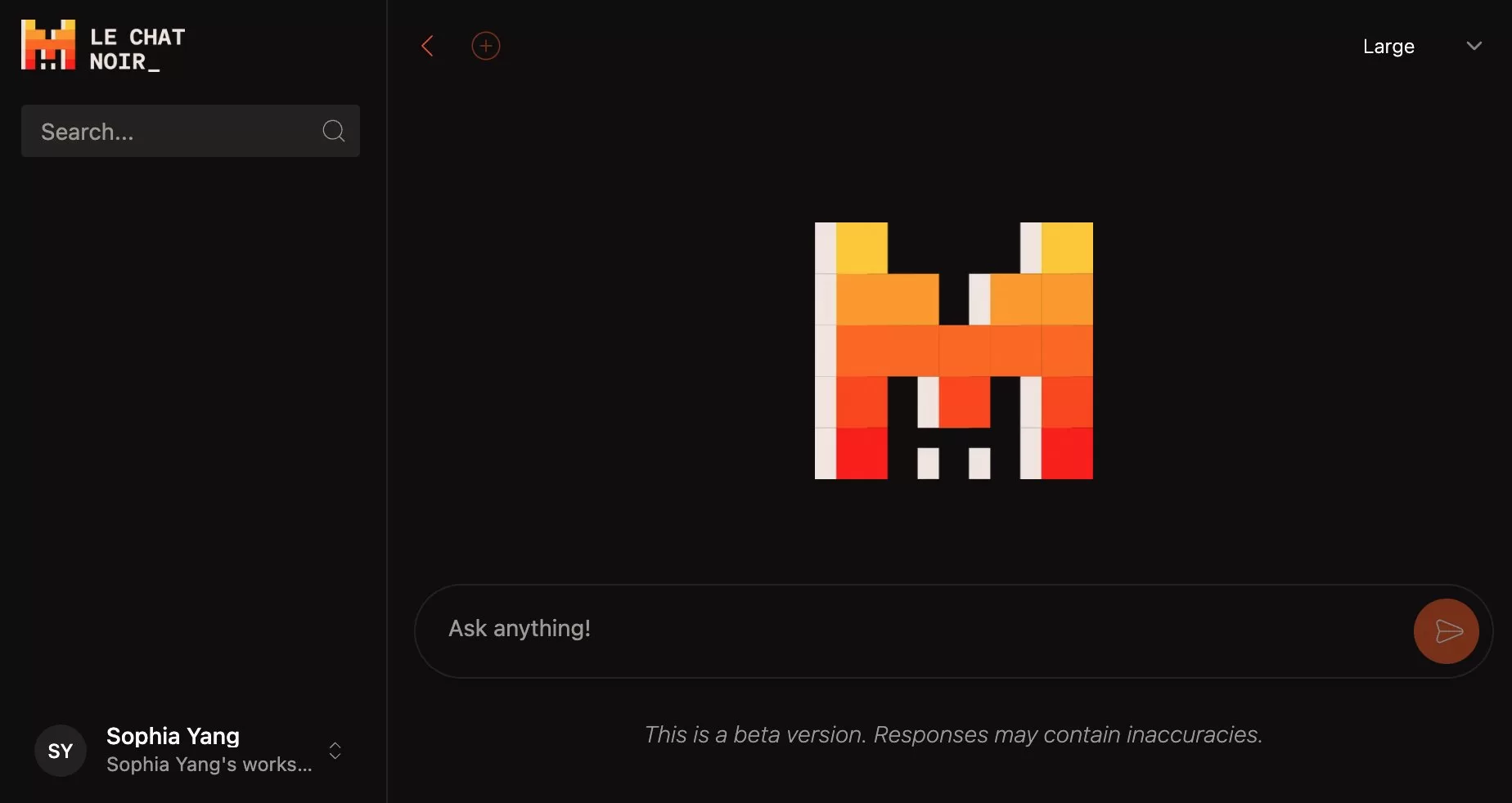The image size is (1512, 803).
Task: Open the "Large" model selector label
Action: (x=1388, y=47)
